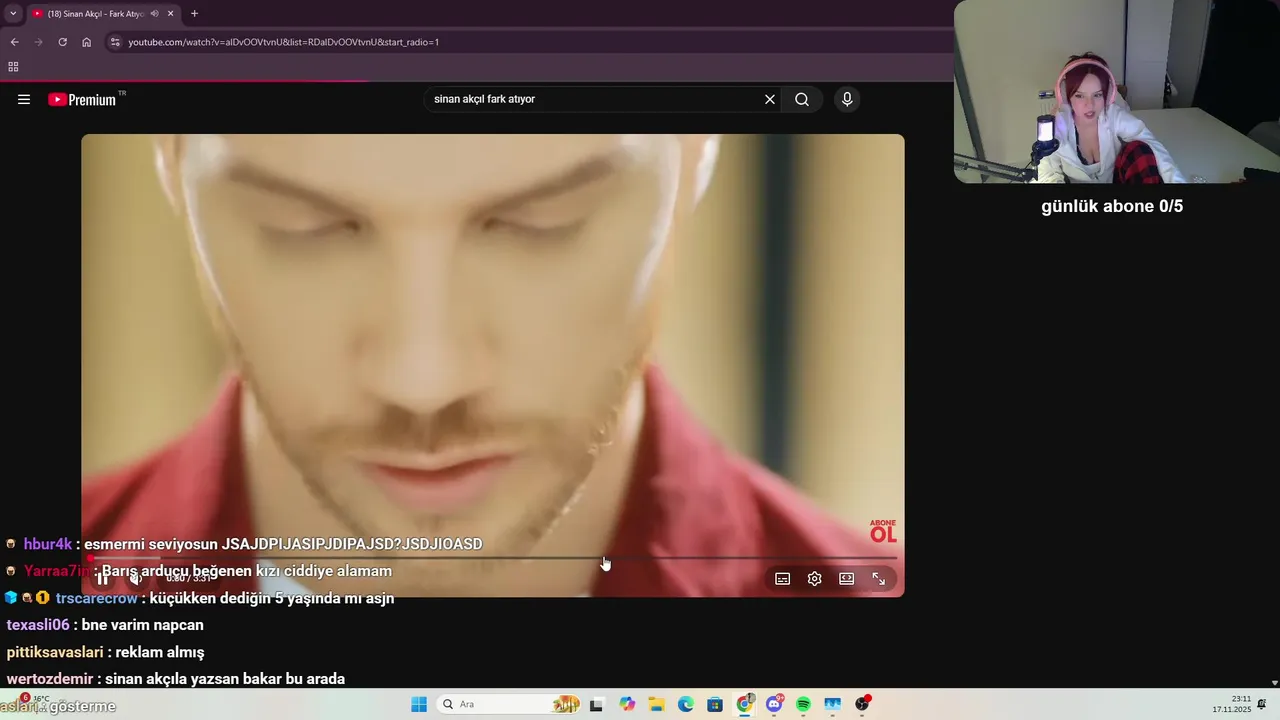Click the streamer webcam overlay
The width and height of the screenshot is (1280, 720).
(1117, 91)
